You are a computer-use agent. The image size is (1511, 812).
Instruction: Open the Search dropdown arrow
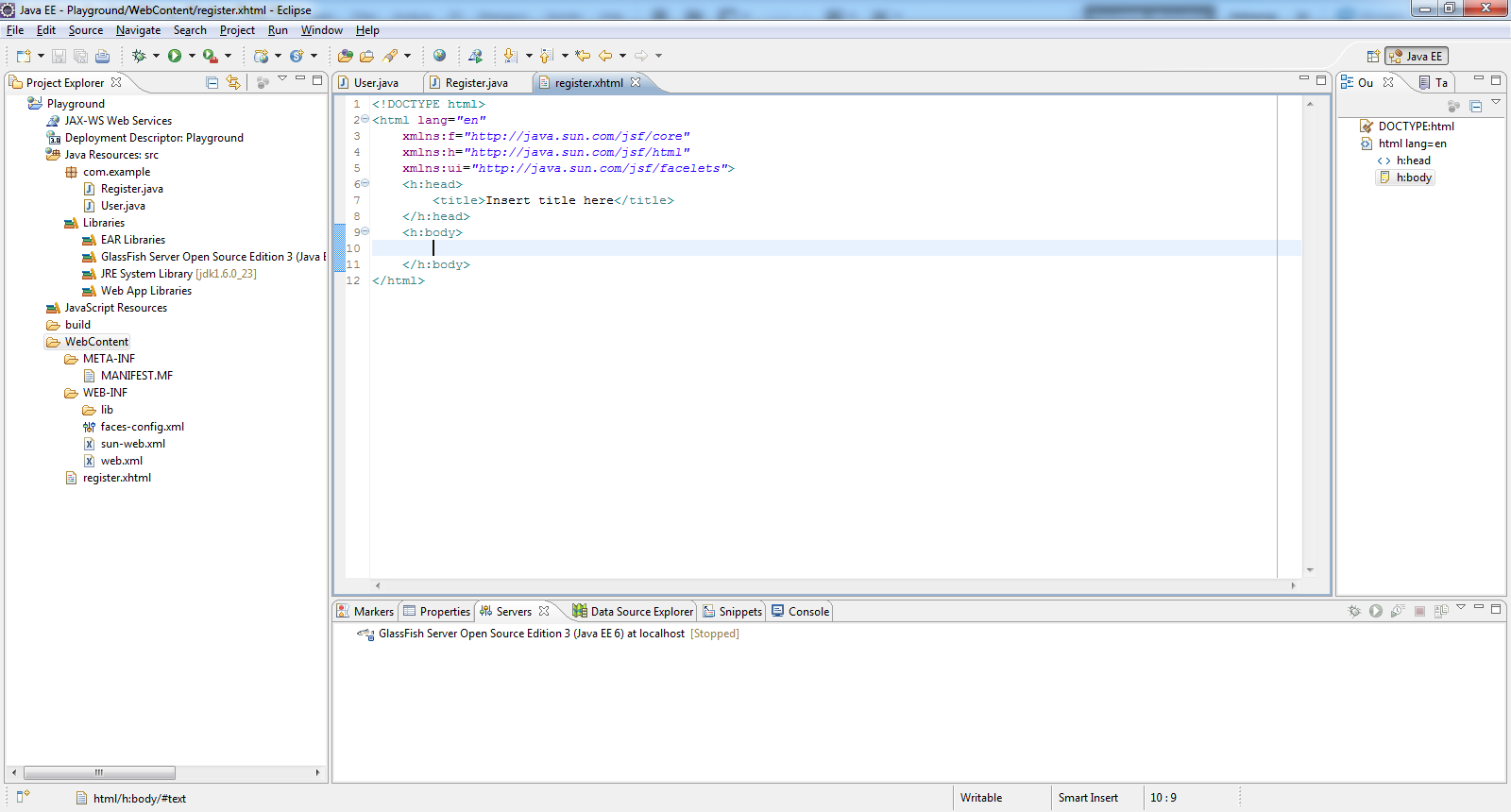(x=408, y=56)
